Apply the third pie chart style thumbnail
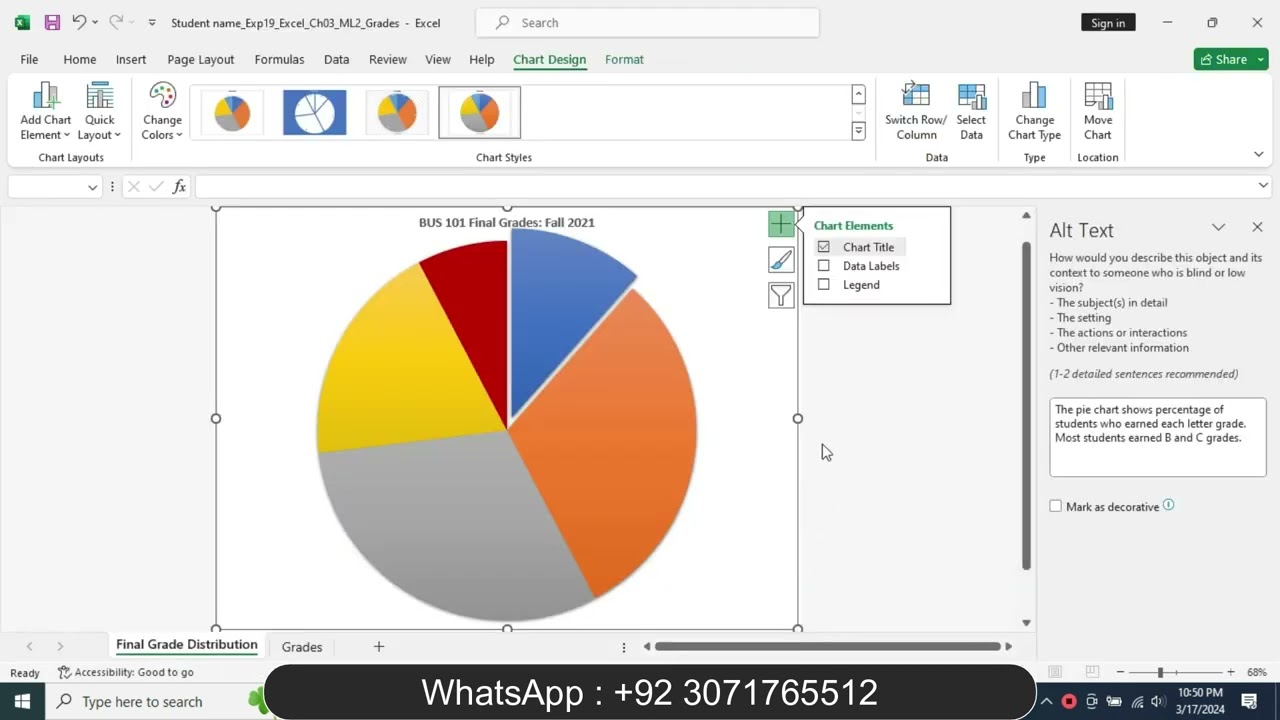Image resolution: width=1280 pixels, height=720 pixels. pyautogui.click(x=397, y=112)
